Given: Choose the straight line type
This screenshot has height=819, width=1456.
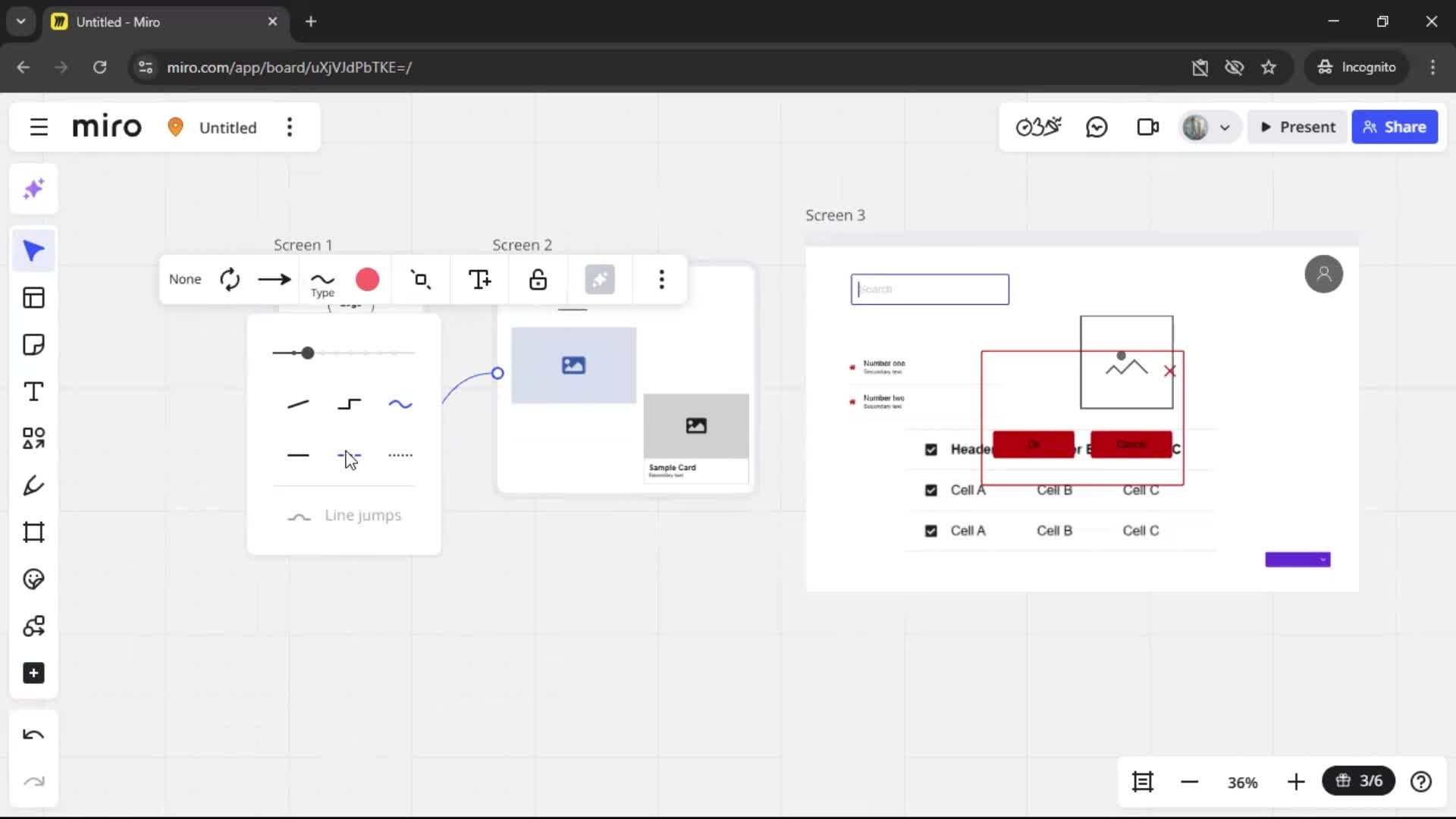Looking at the screenshot, I should (298, 404).
